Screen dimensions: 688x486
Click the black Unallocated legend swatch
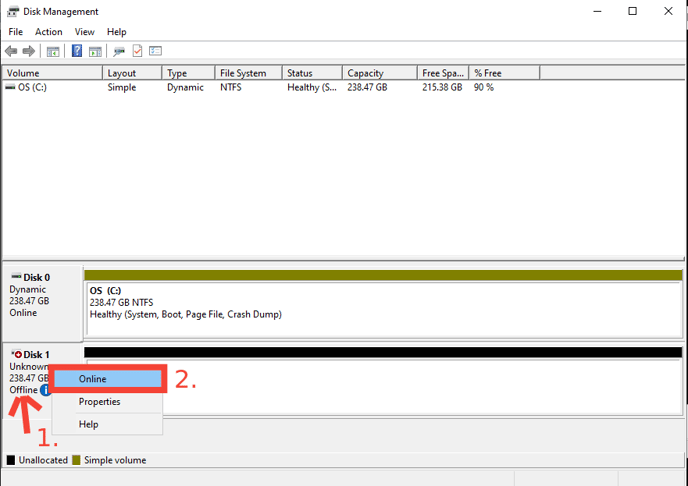pos(11,460)
